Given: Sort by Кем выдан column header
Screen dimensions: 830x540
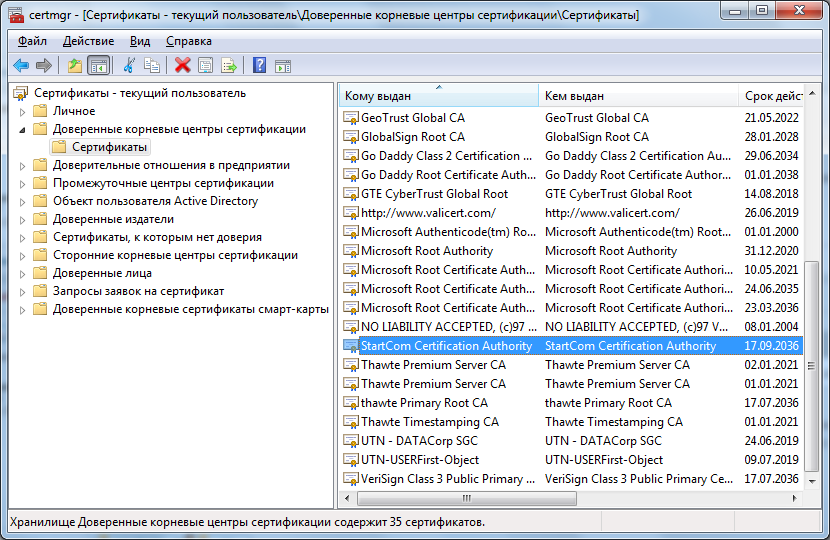Looking at the screenshot, I should (574, 96).
